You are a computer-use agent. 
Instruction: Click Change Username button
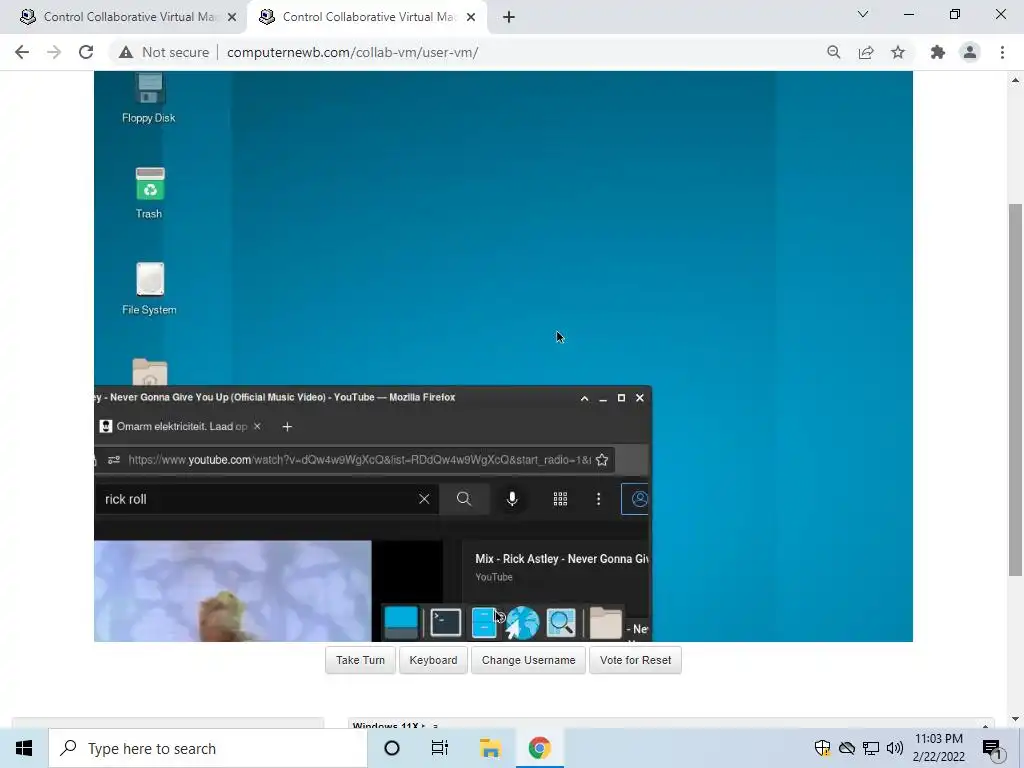coord(528,660)
